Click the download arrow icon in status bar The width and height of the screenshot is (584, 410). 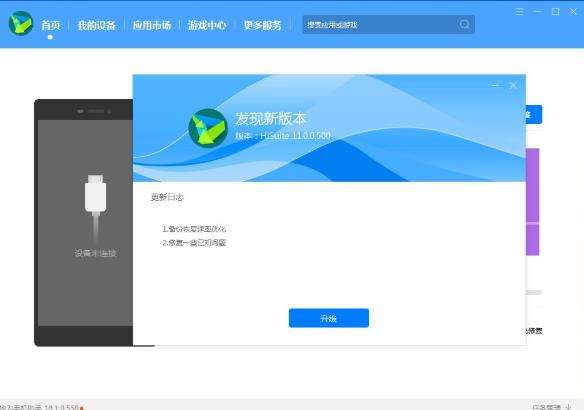pos(569,407)
